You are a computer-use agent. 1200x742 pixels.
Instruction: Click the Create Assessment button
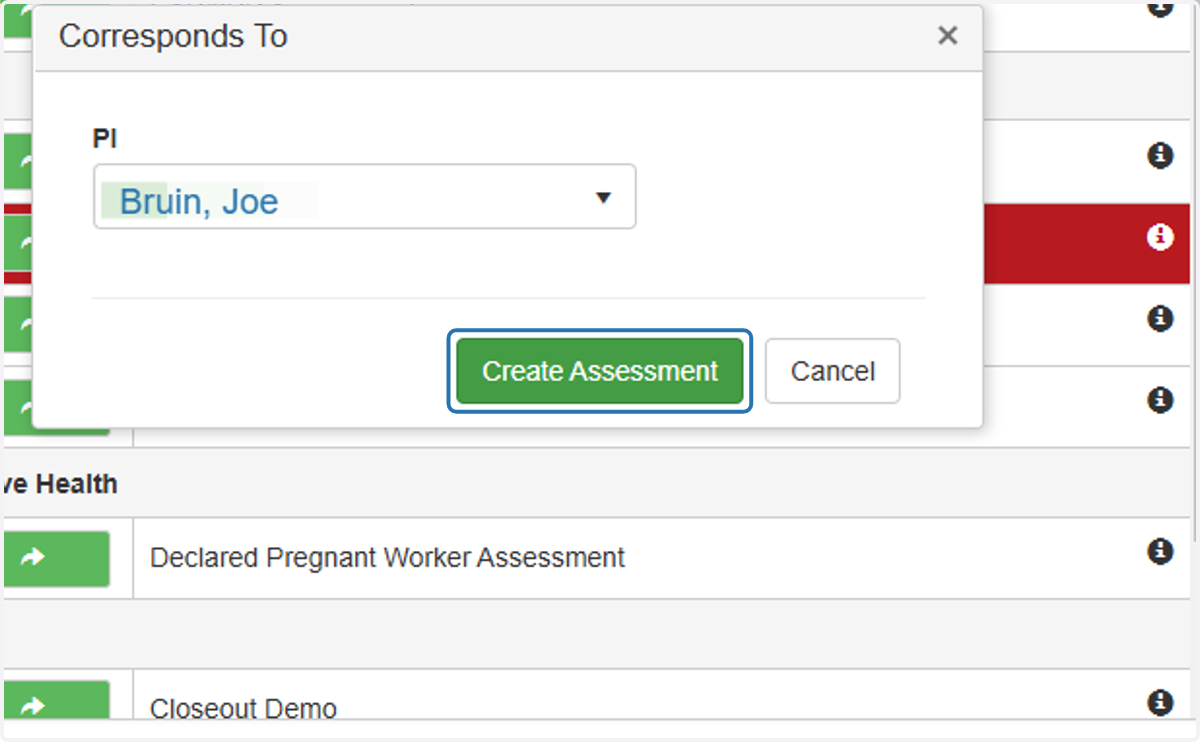coord(600,371)
